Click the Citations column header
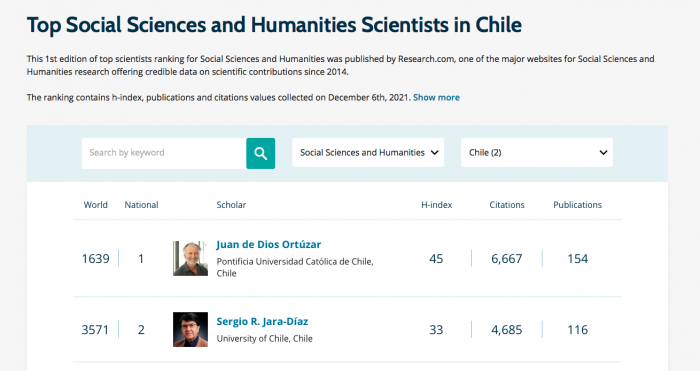 (507, 205)
